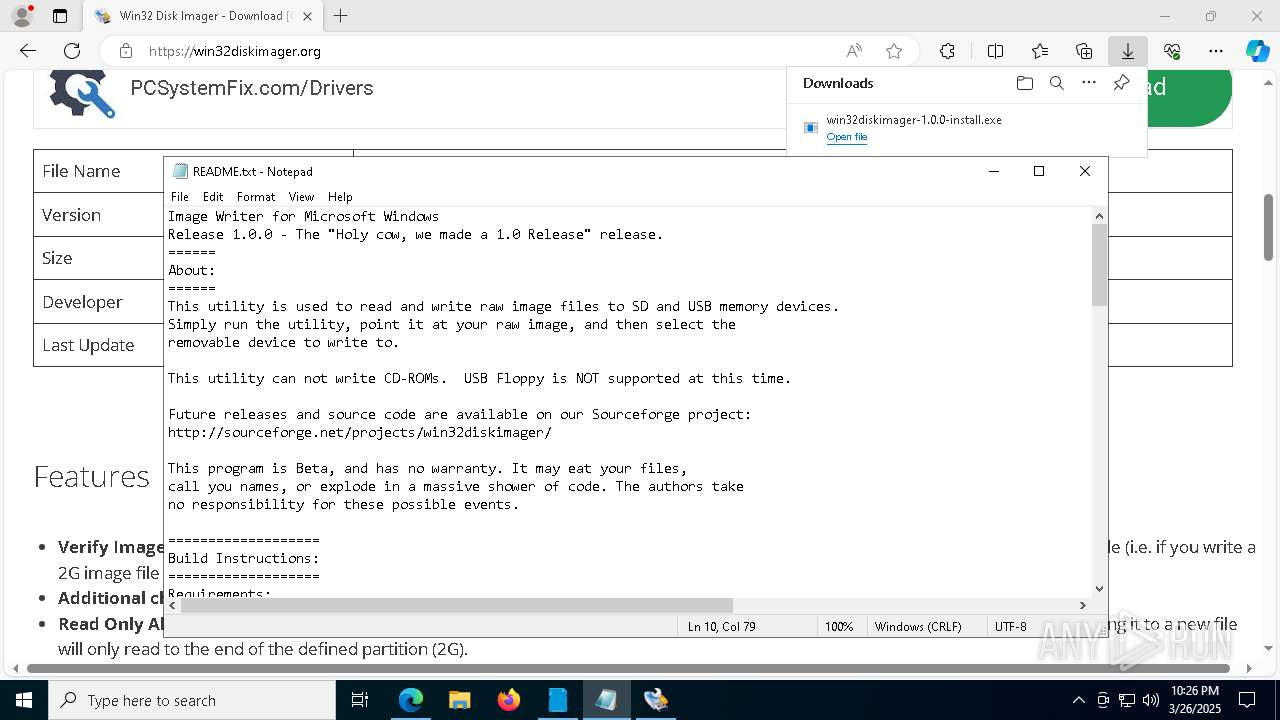Open Browser essentials heart icon
The height and width of the screenshot is (720, 1280).
pyautogui.click(x=1172, y=51)
